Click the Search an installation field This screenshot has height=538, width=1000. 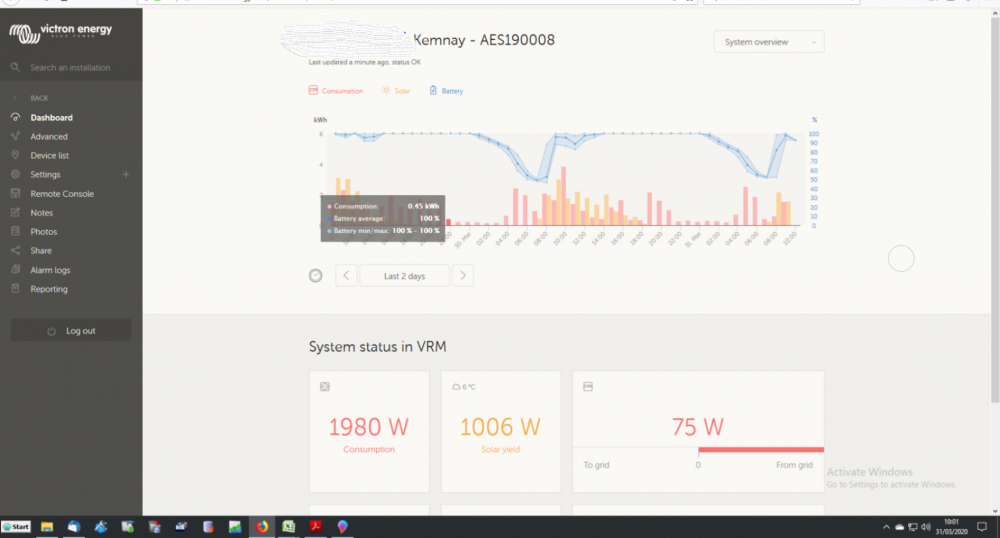tap(70, 68)
